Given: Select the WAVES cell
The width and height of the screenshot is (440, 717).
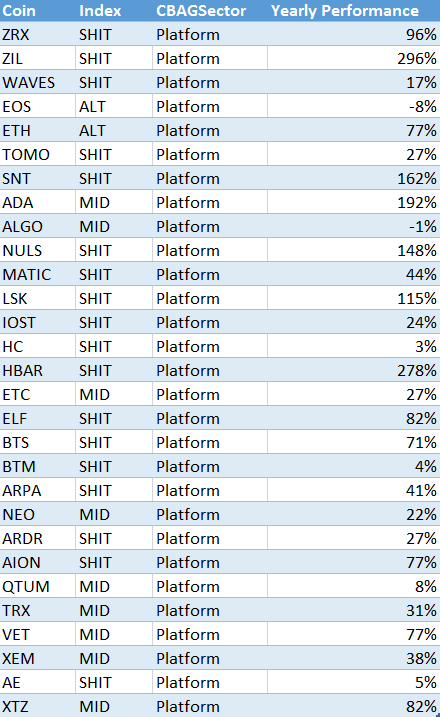Looking at the screenshot, I should coord(38,82).
